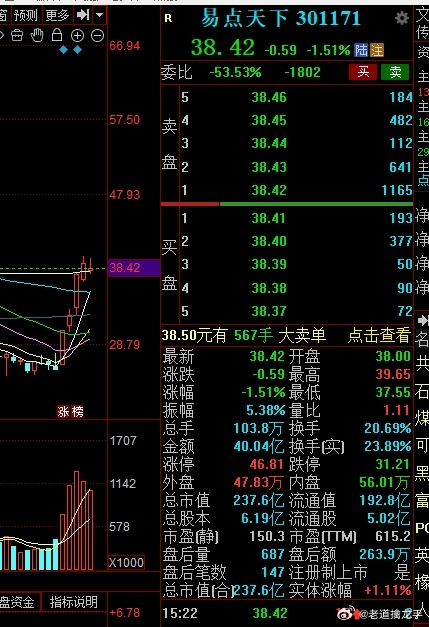The height and width of the screenshot is (627, 429).
Task: Open the toolbox icon above the chart
Action: point(17,36)
